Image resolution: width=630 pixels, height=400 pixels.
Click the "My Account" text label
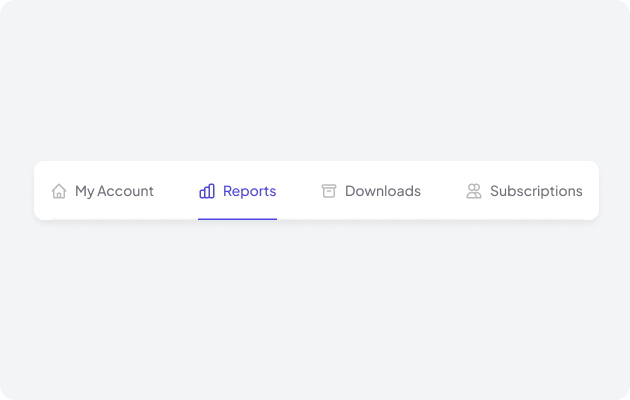[x=114, y=191]
